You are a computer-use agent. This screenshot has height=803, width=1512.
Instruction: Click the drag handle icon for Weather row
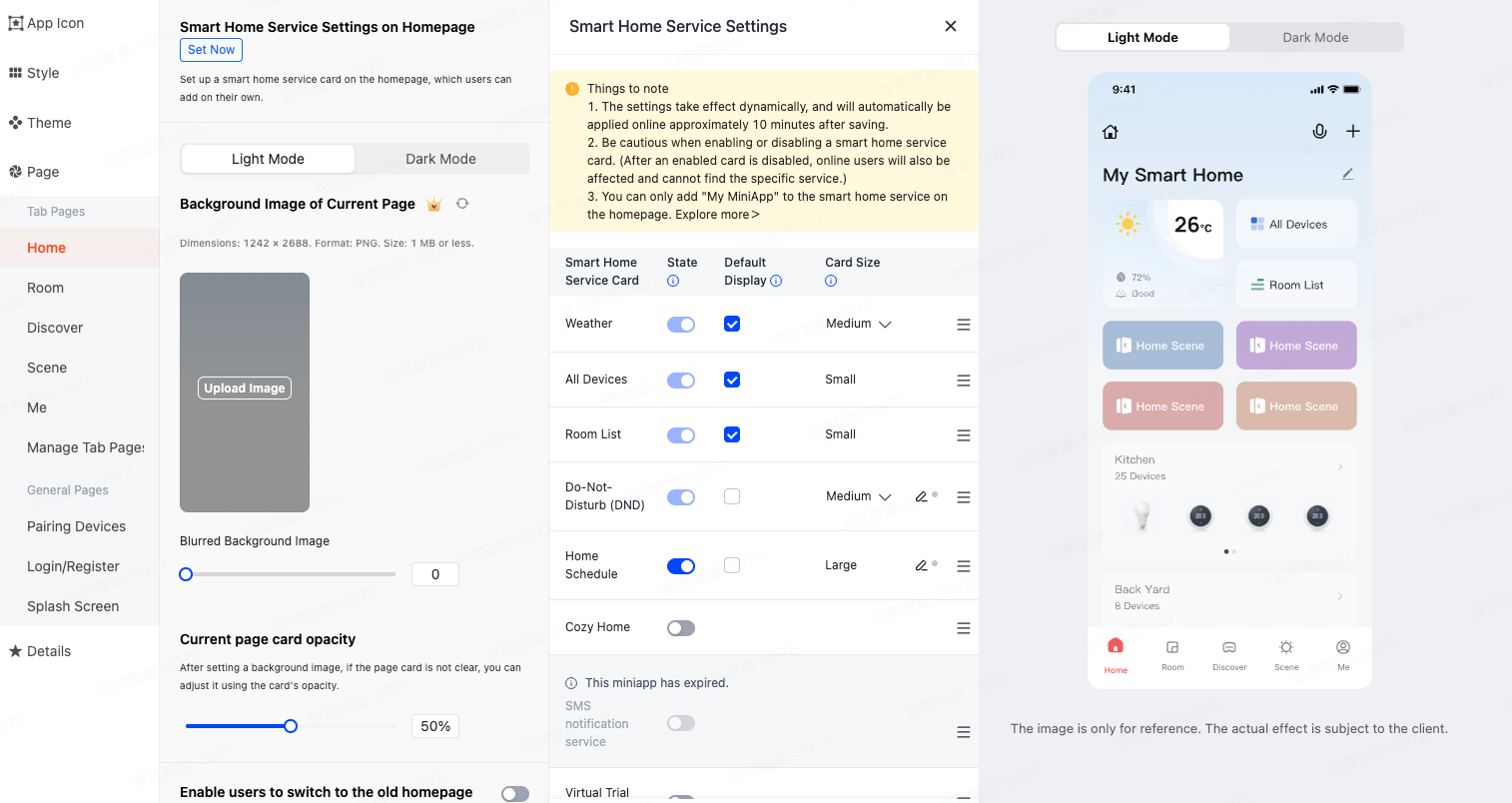pyautogui.click(x=964, y=325)
